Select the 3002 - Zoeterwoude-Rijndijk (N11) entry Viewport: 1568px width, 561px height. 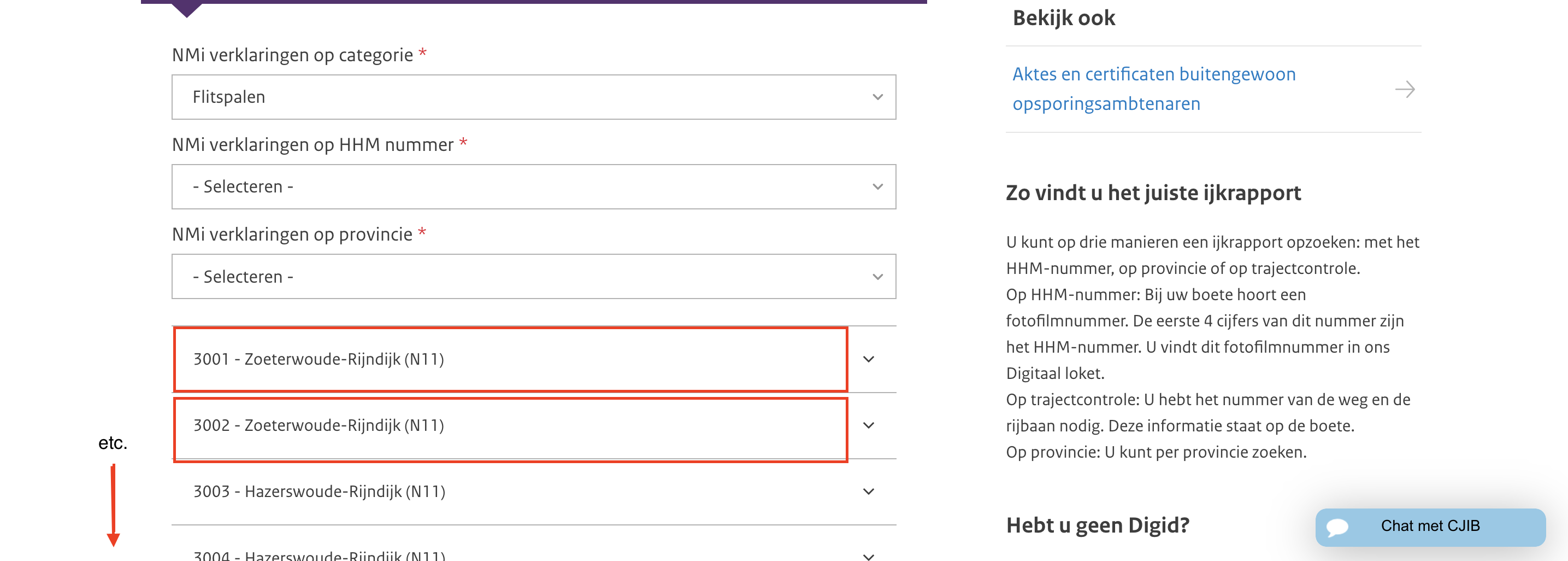319,425
